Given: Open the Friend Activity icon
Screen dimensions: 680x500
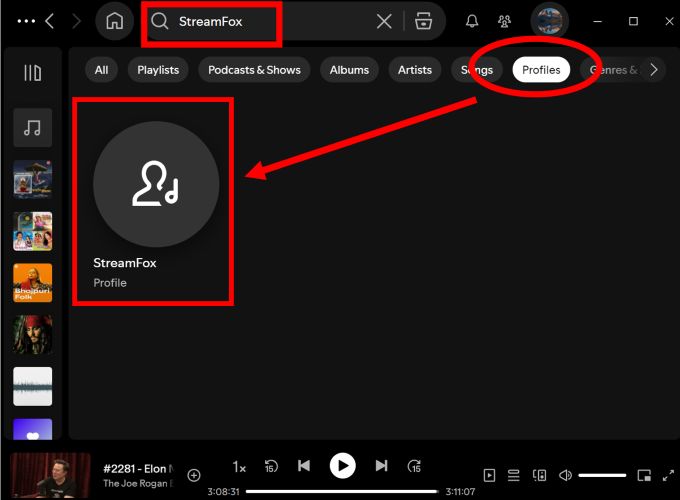Looking at the screenshot, I should tap(504, 21).
